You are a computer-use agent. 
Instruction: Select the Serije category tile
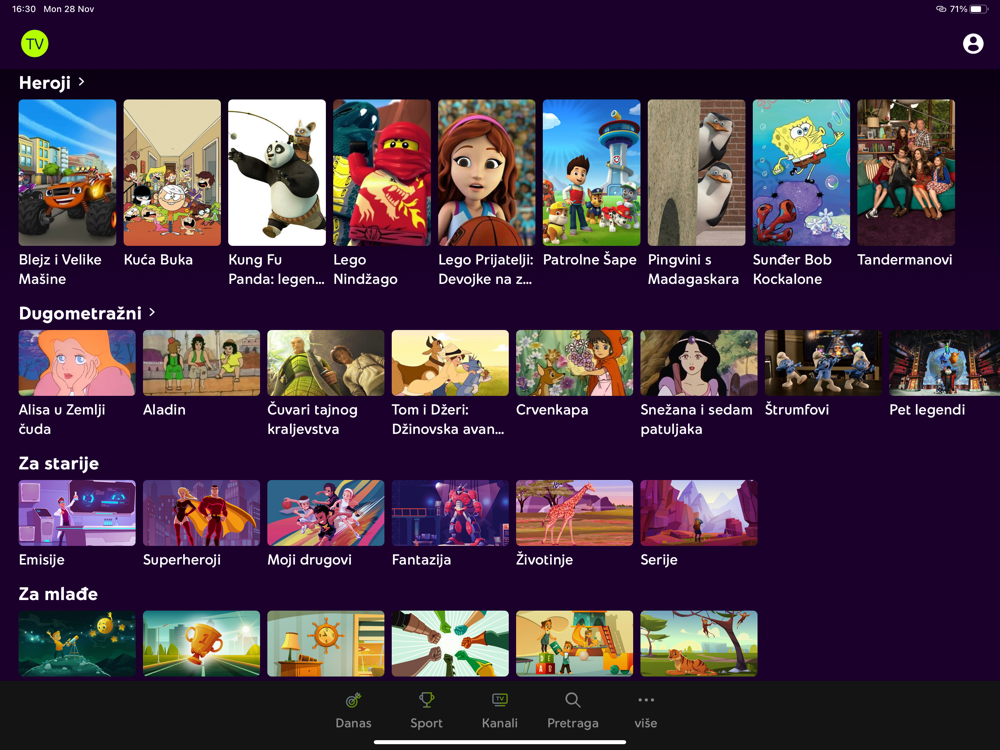[x=699, y=513]
